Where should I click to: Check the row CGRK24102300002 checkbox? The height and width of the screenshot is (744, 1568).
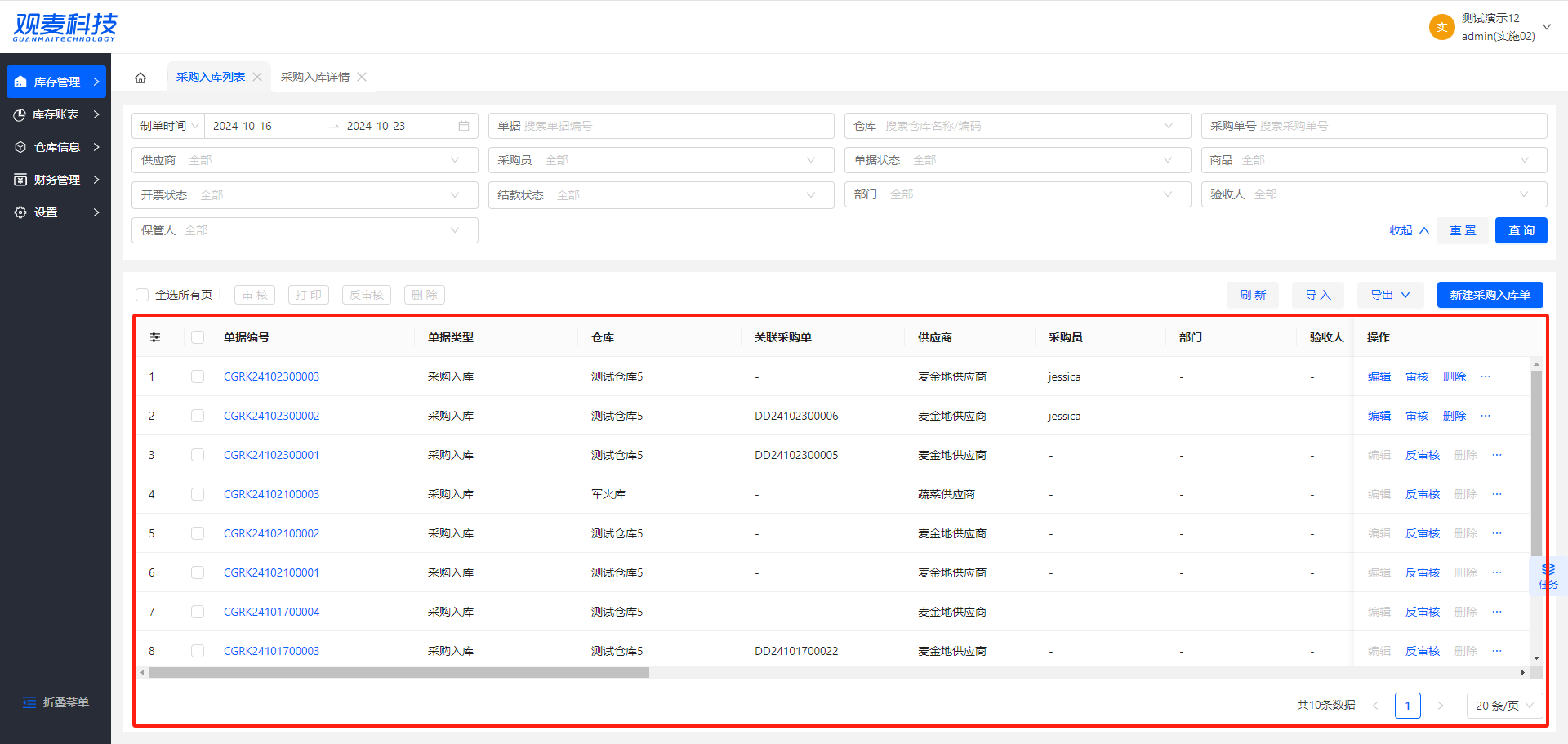coord(198,416)
